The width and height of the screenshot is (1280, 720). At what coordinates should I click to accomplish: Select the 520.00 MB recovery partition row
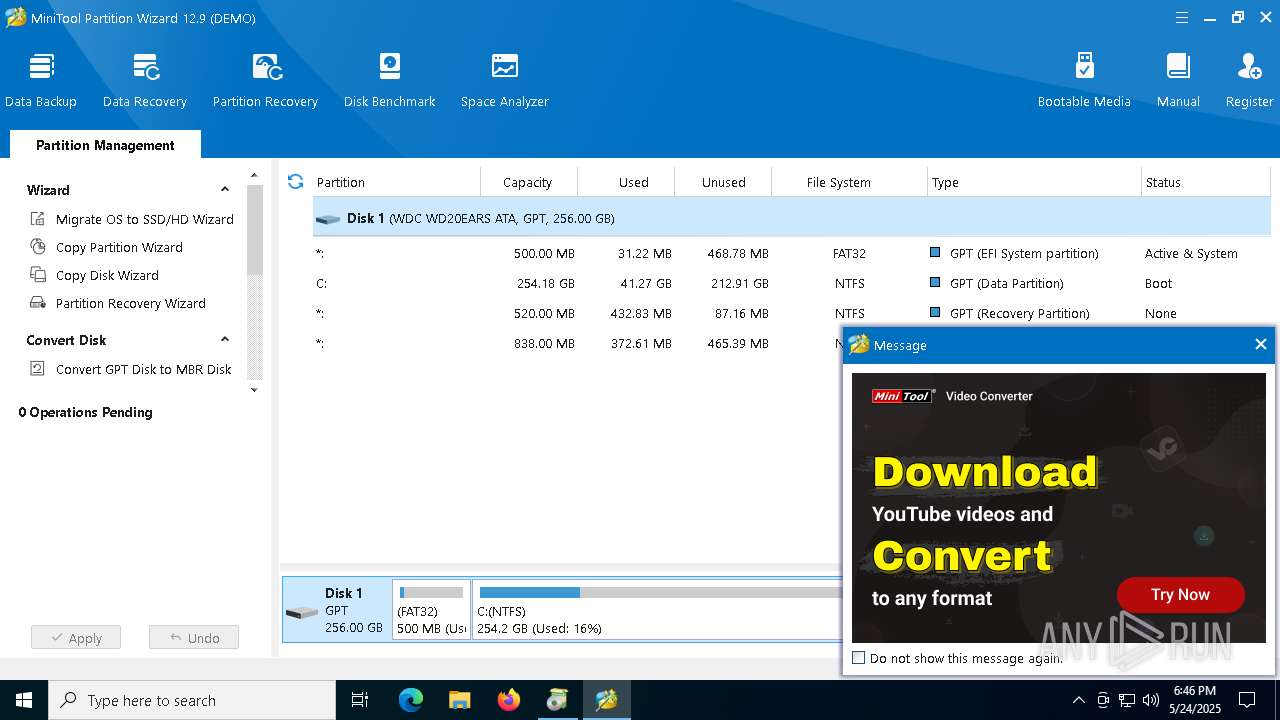click(x=792, y=313)
